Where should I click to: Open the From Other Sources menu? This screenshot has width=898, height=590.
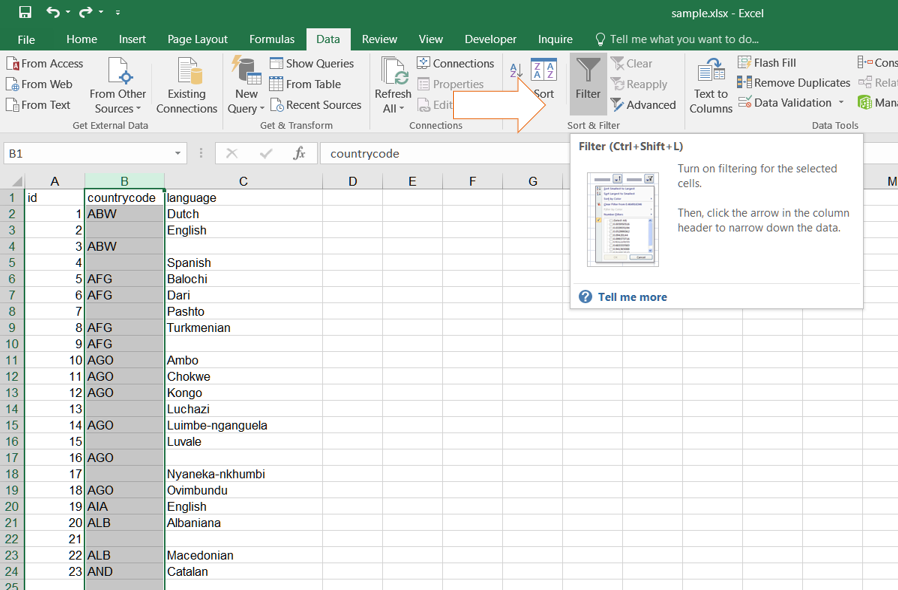(118, 84)
